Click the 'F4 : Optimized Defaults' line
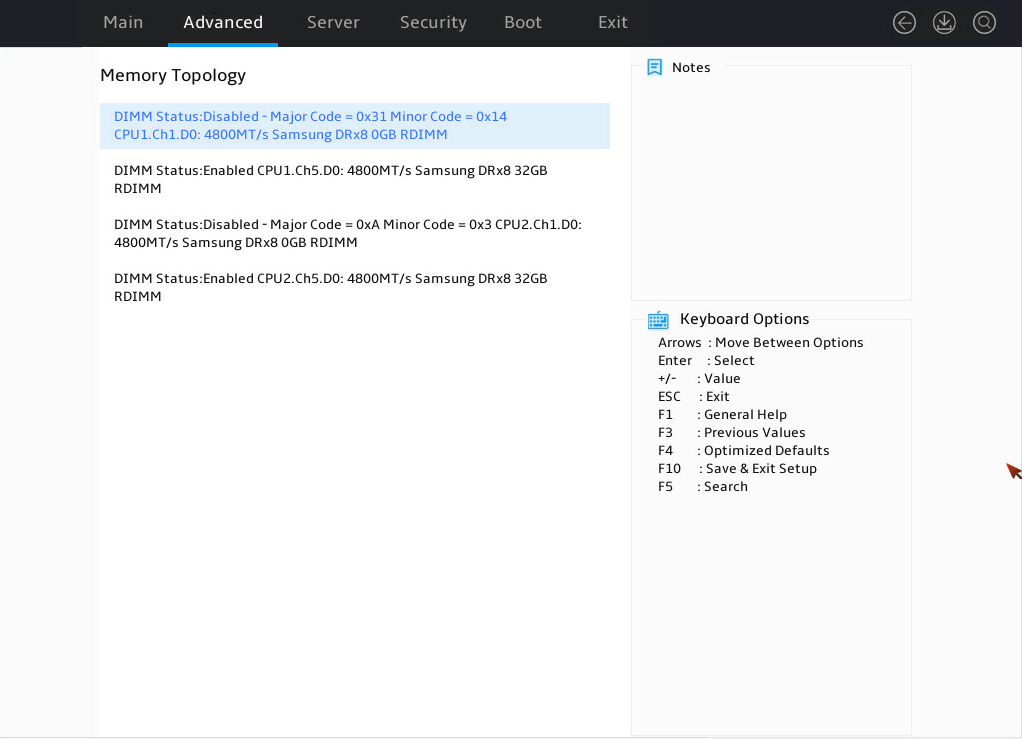Image resolution: width=1022 pixels, height=739 pixels. point(744,450)
